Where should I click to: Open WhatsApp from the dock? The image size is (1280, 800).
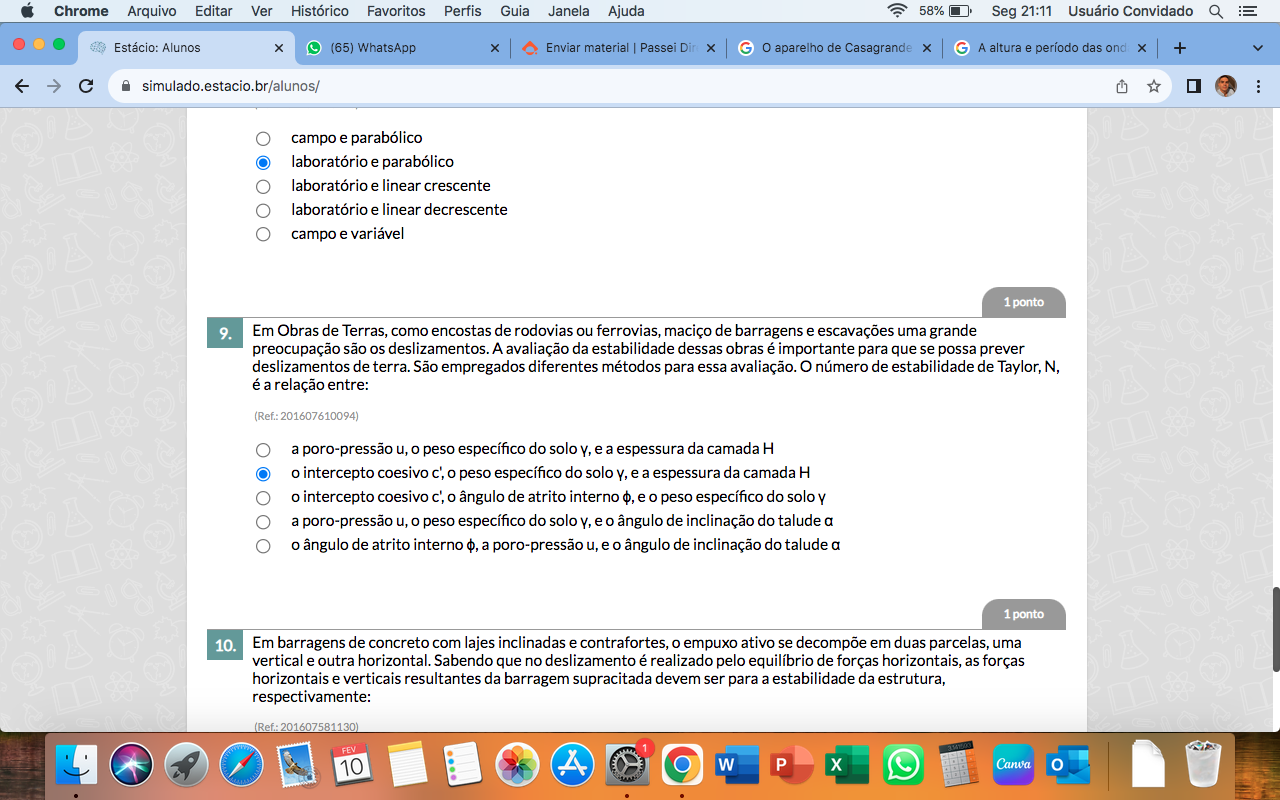point(904,765)
